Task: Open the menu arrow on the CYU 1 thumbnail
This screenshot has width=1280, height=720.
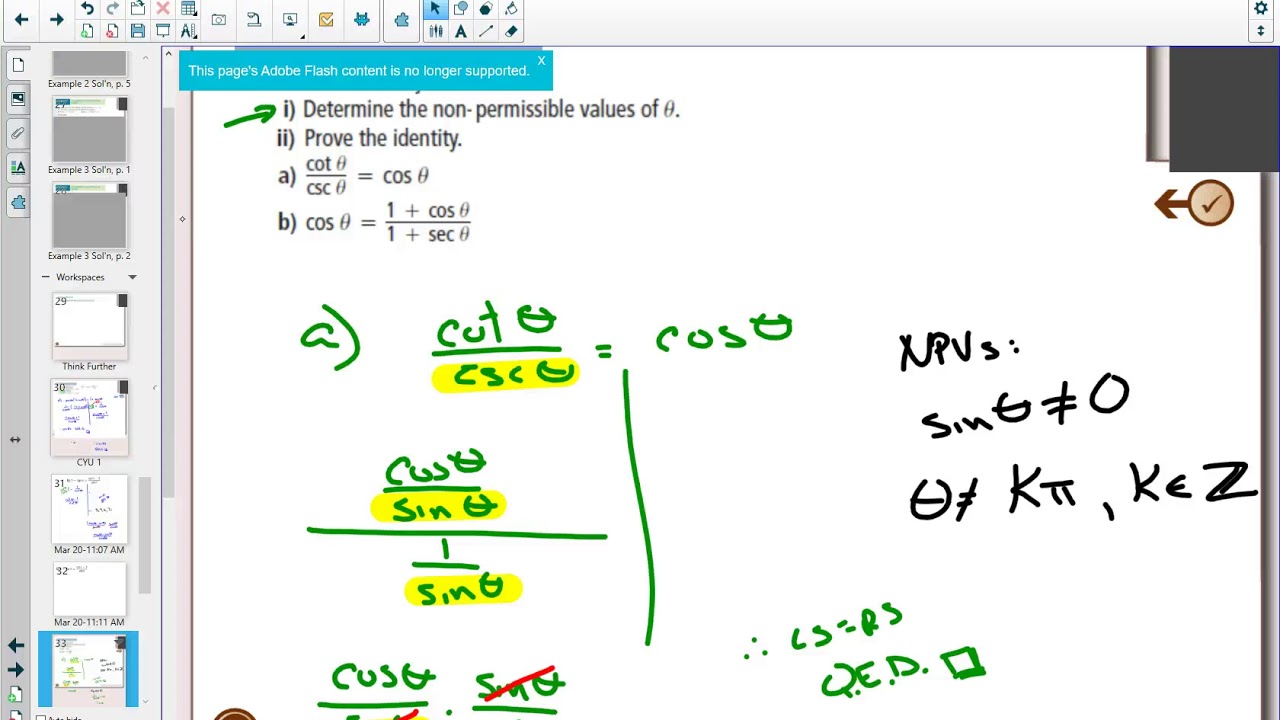Action: (x=122, y=387)
